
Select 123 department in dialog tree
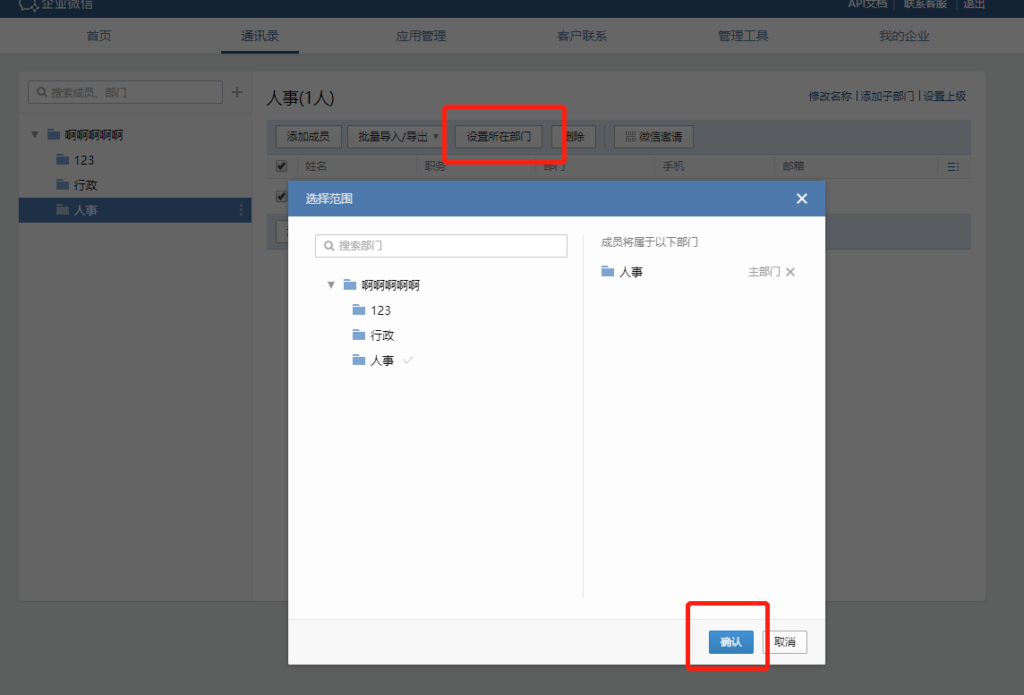tap(380, 310)
